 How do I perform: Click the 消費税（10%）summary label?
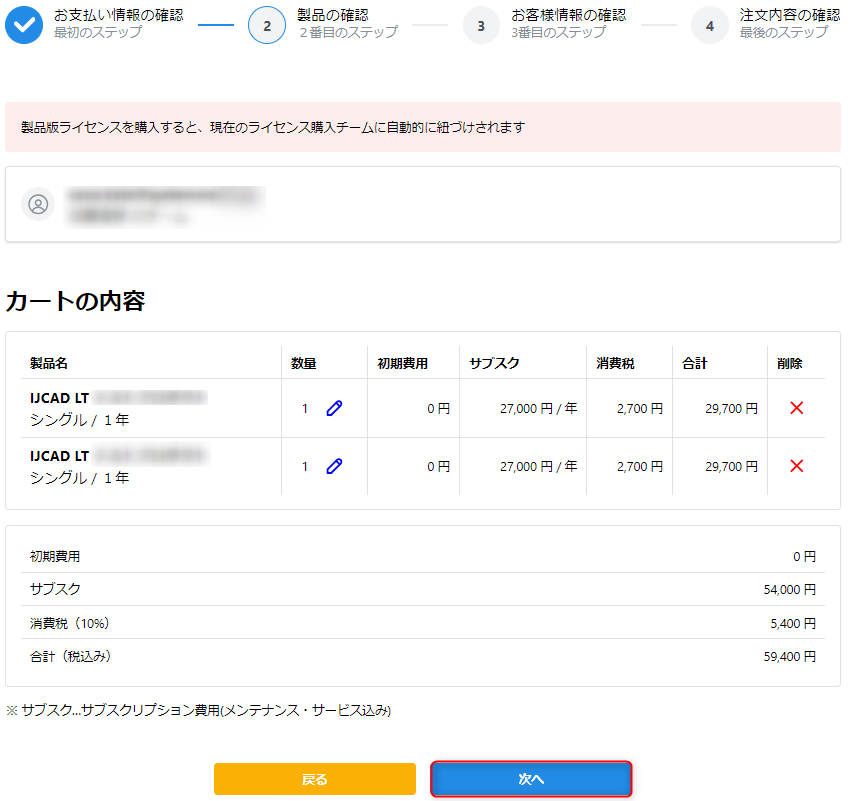(69, 623)
